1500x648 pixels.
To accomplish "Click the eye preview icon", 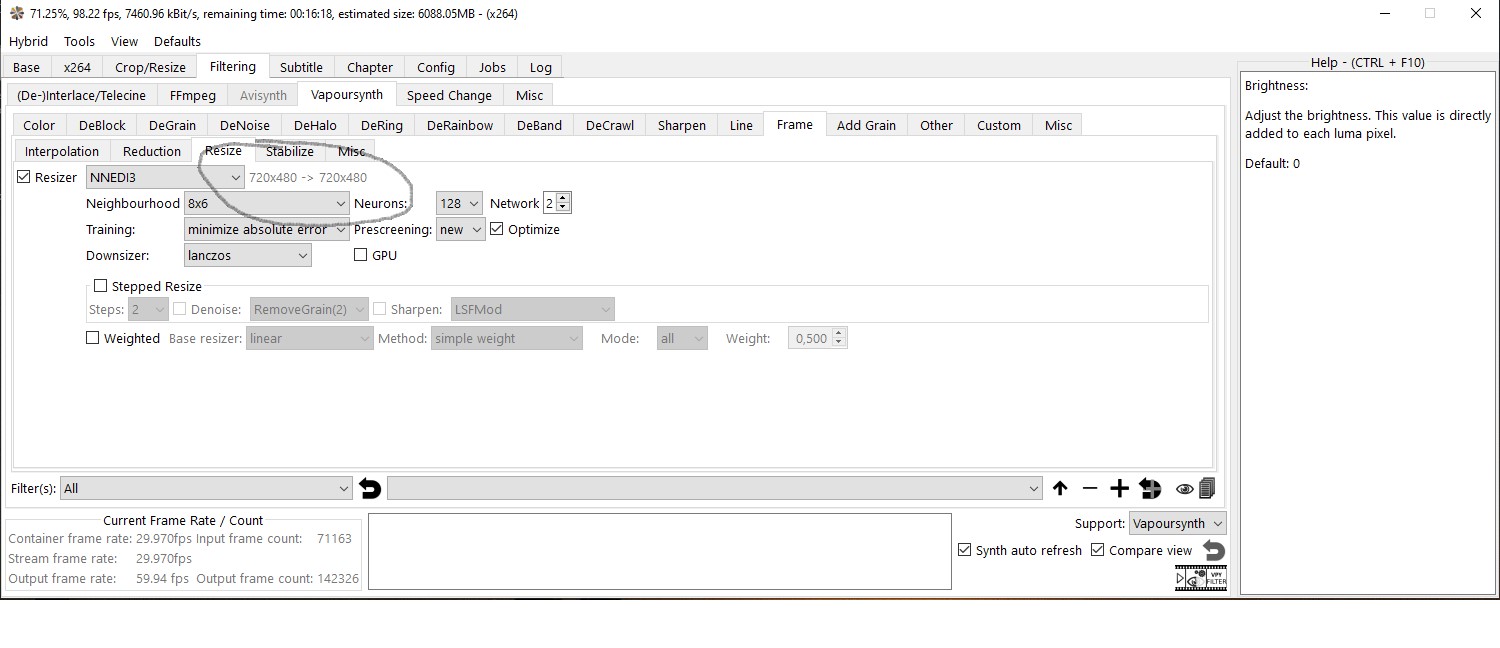I will [x=1184, y=489].
